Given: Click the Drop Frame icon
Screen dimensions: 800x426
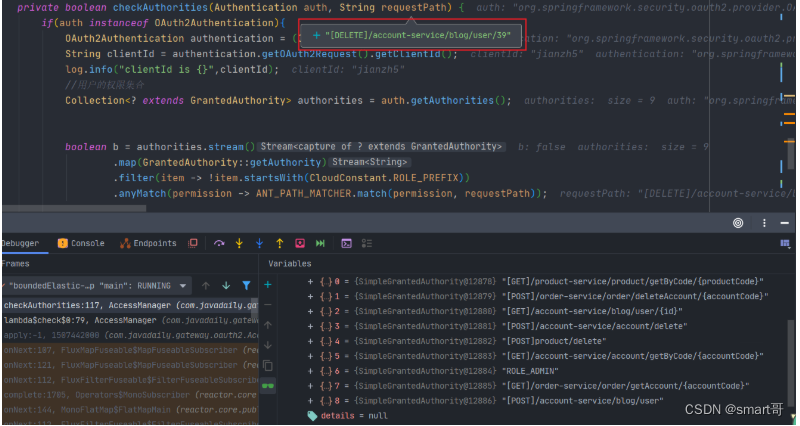Looking at the screenshot, I should [x=300, y=243].
